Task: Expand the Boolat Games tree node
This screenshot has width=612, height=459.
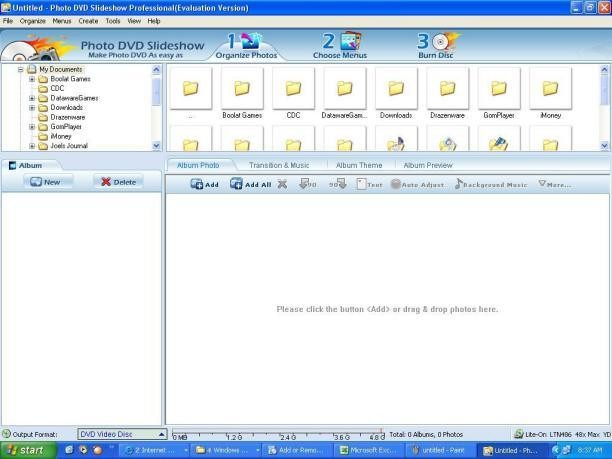Action: point(32,79)
